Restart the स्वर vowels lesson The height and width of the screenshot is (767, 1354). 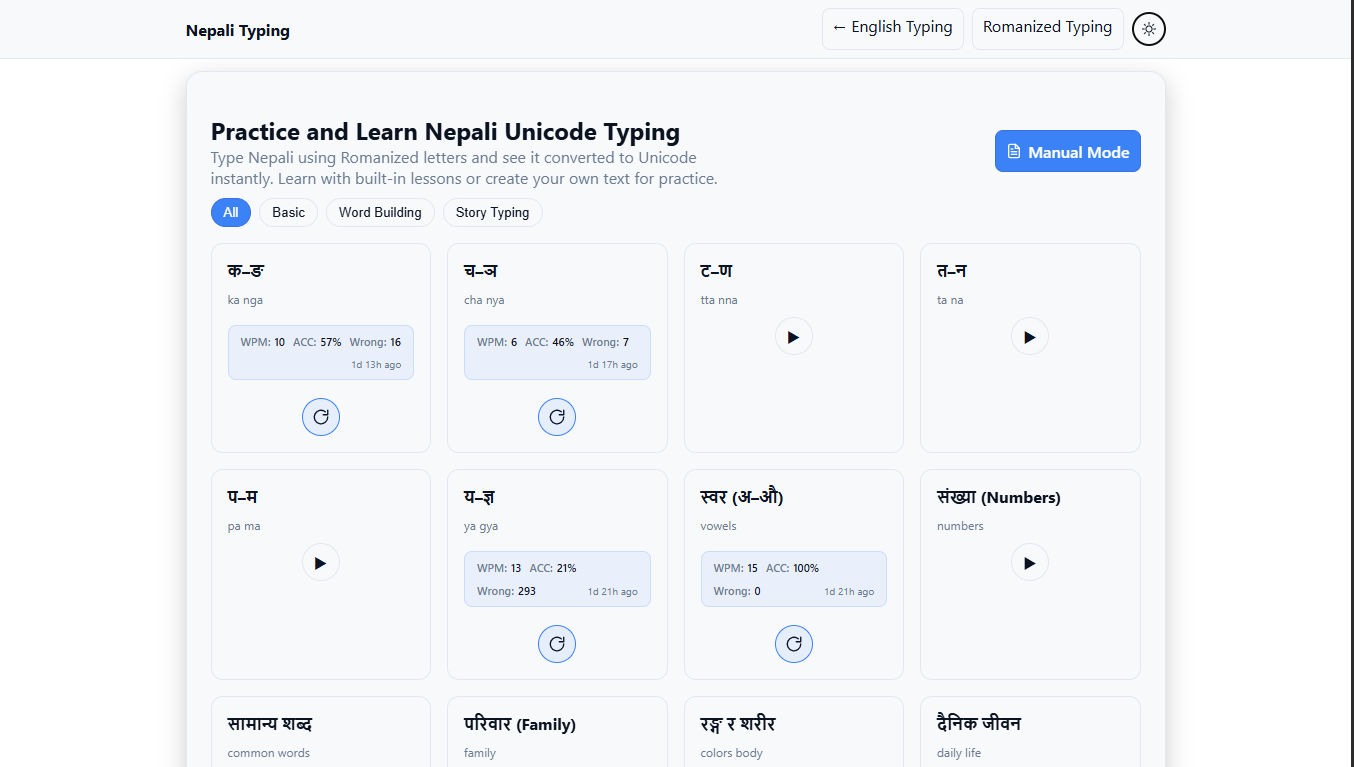(x=793, y=643)
